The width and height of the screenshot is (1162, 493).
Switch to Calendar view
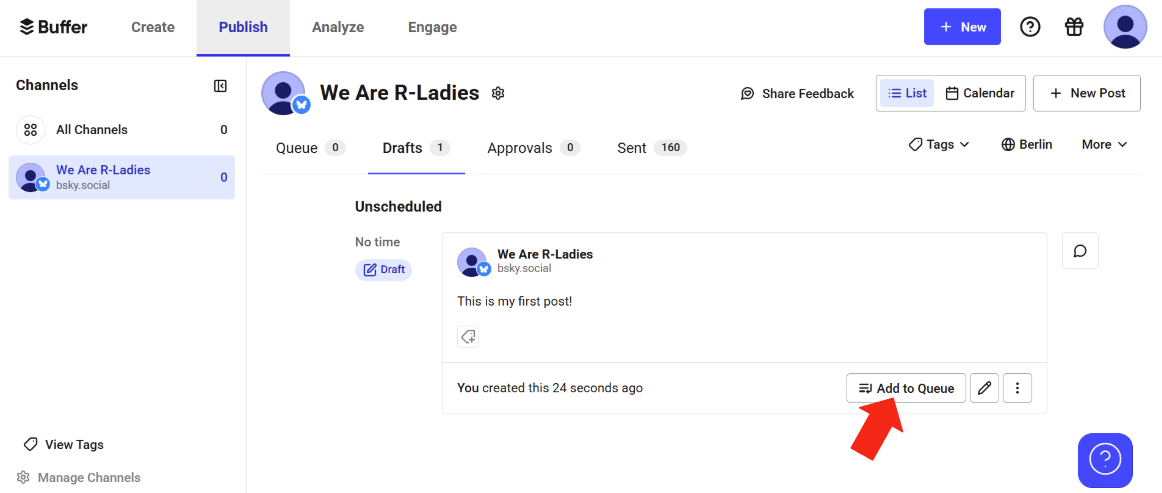[980, 93]
